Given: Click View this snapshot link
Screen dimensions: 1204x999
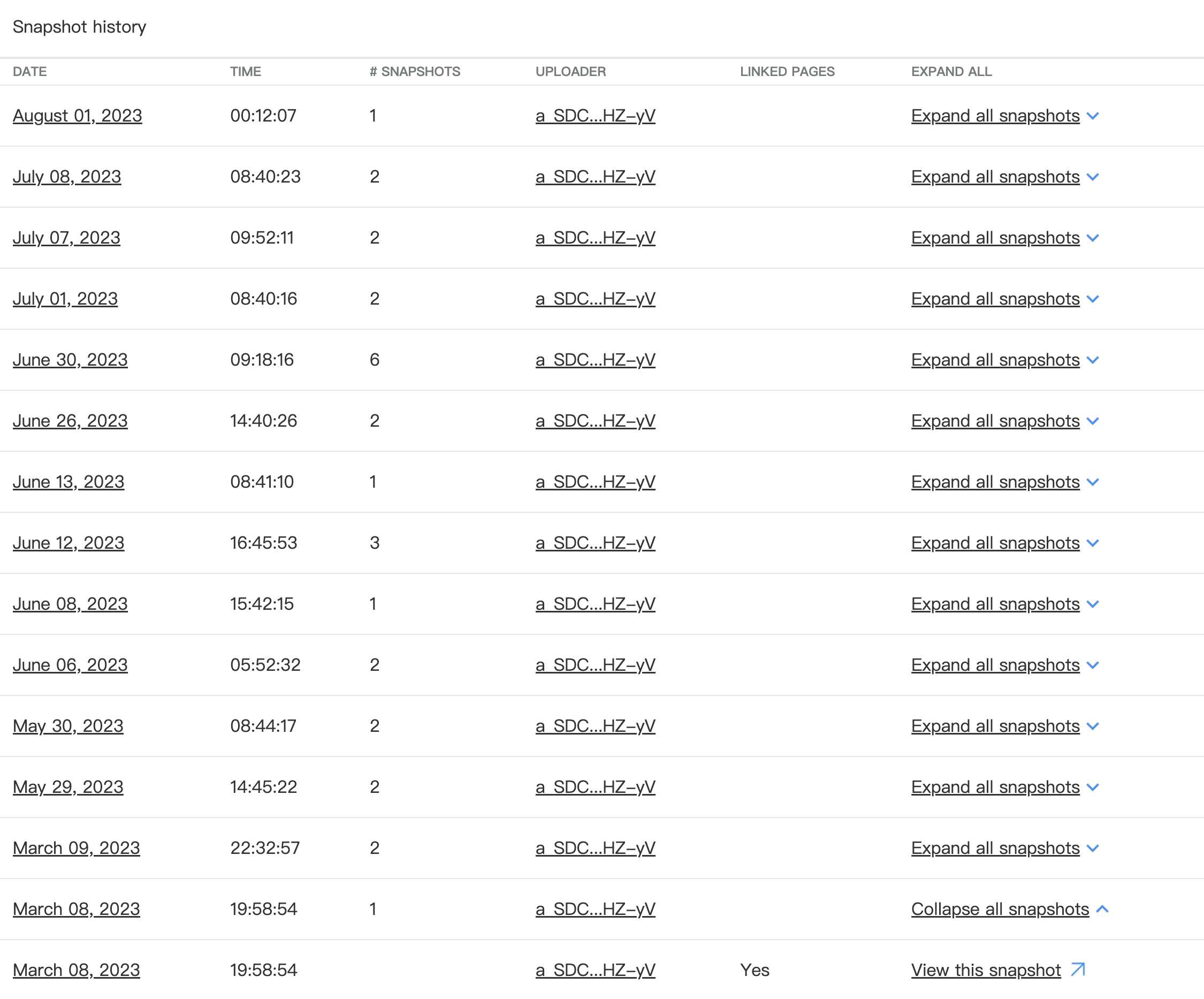Looking at the screenshot, I should [986, 970].
